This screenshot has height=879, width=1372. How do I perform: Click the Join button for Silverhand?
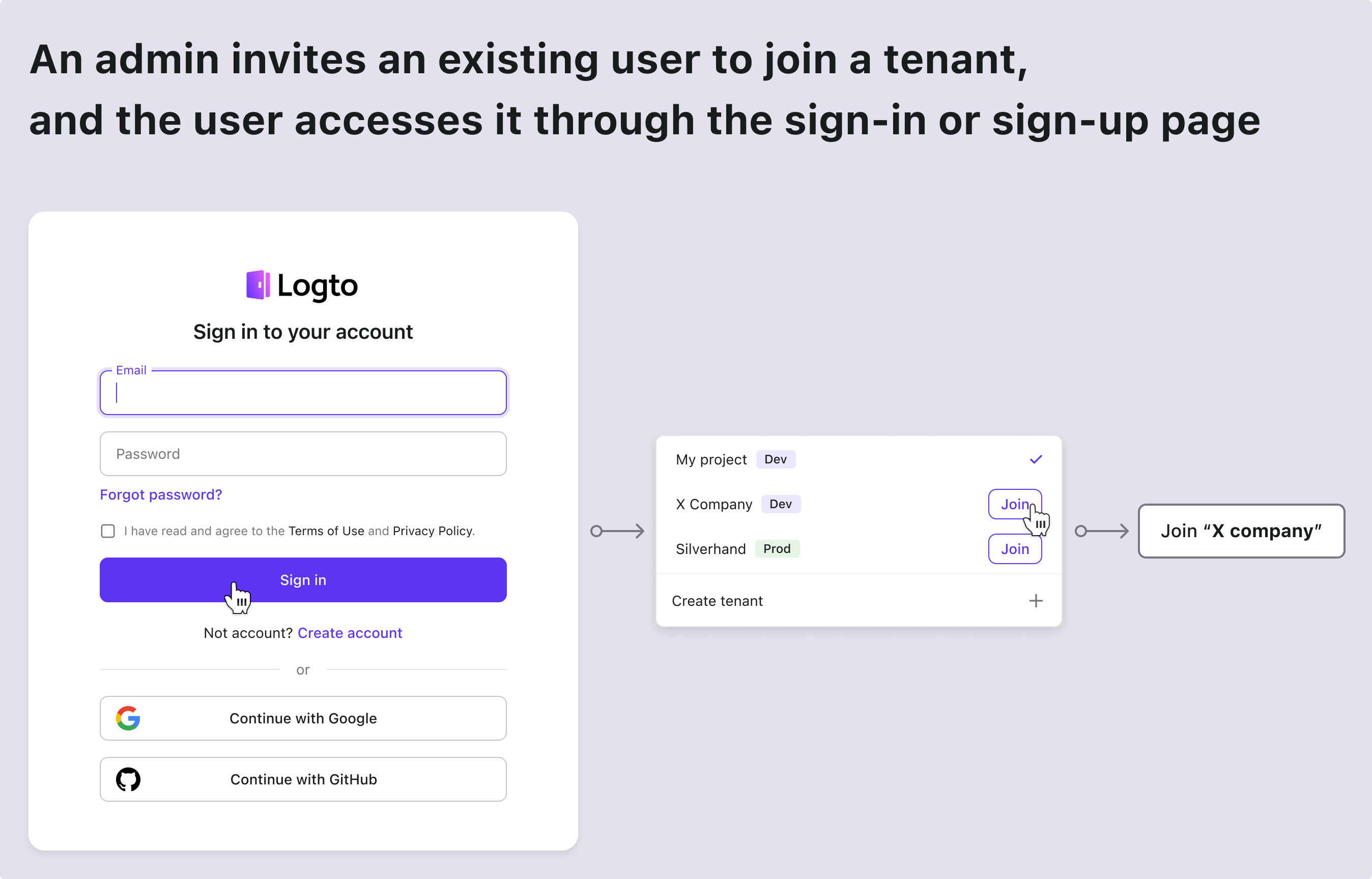[1014, 549]
